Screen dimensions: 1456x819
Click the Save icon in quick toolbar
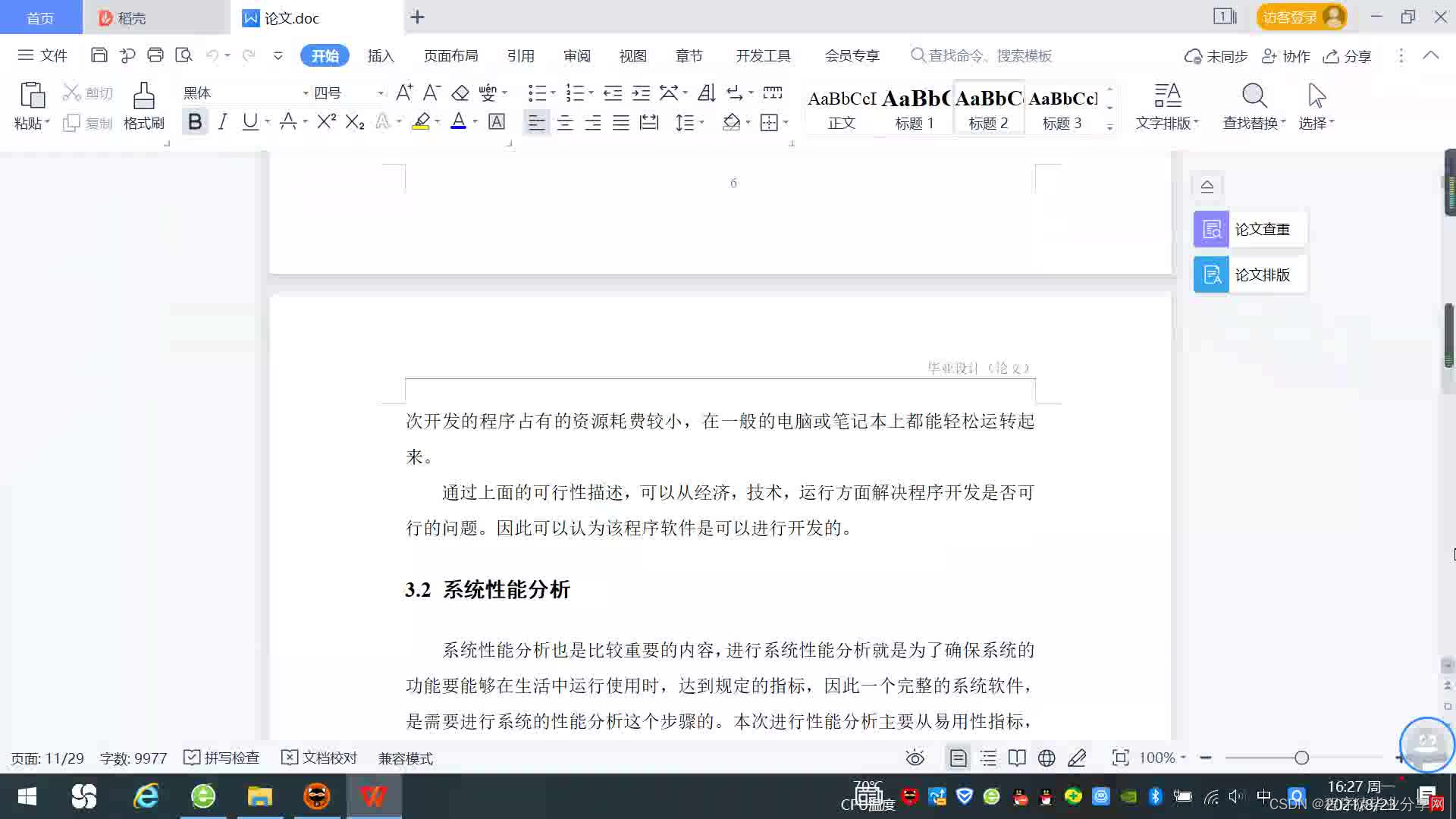pyautogui.click(x=99, y=55)
